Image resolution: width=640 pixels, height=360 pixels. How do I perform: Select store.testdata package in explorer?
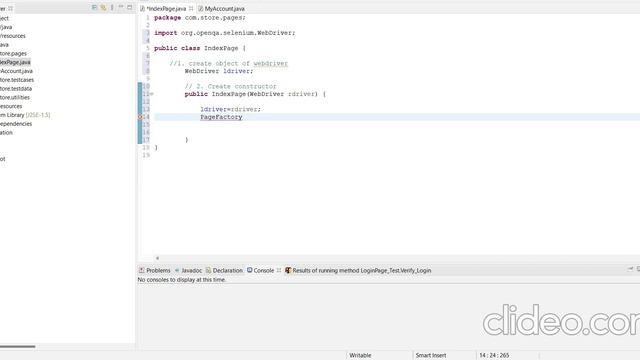coord(16,89)
